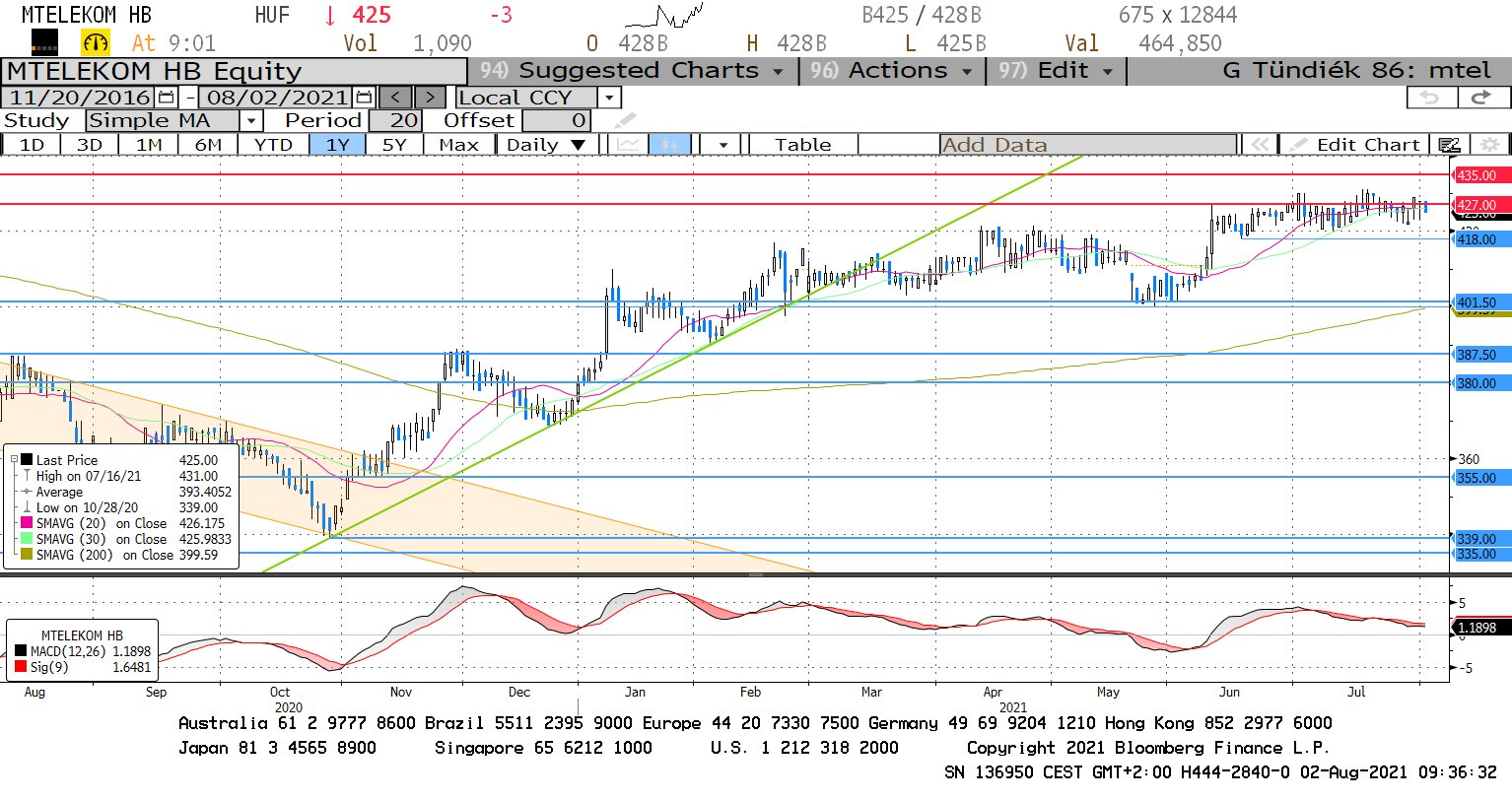
Task: Click the Last Price black color swatch
Action: (x=27, y=460)
